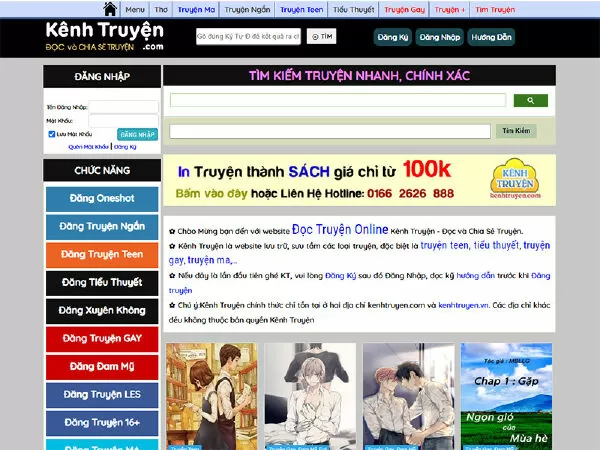Image resolution: width=600 pixels, height=450 pixels.
Task: Click the Hướng Dẫn header button
Action: (x=491, y=37)
